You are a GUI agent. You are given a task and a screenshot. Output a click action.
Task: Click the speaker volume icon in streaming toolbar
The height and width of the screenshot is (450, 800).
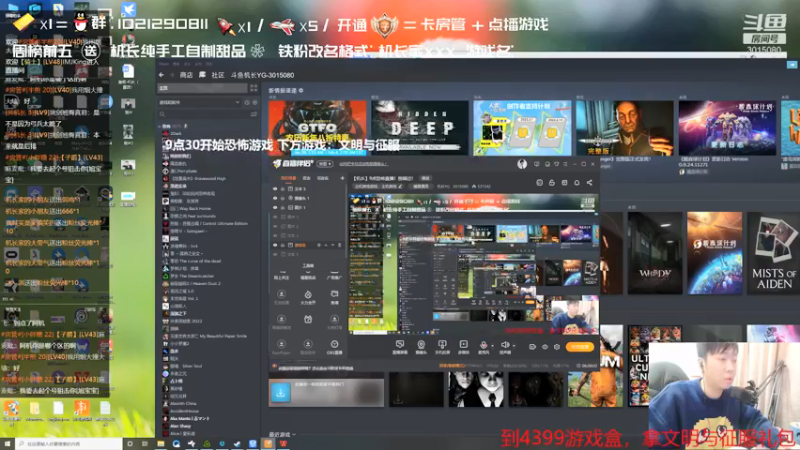(504, 345)
